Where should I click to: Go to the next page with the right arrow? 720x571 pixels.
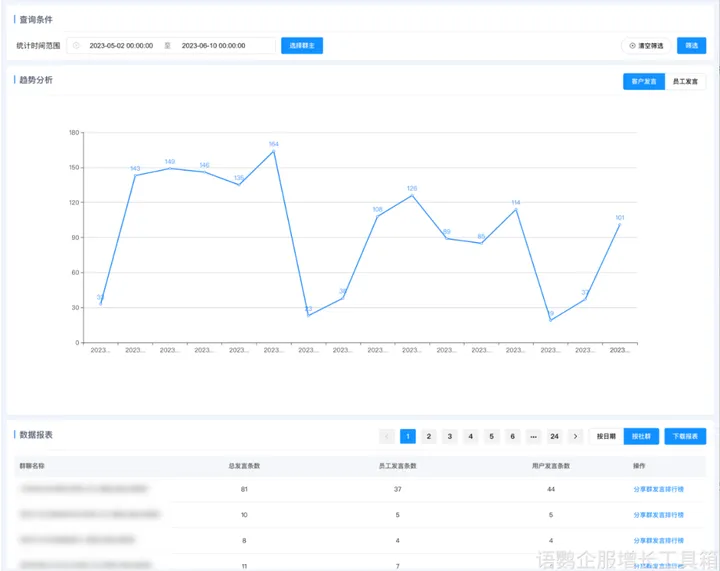click(575, 436)
